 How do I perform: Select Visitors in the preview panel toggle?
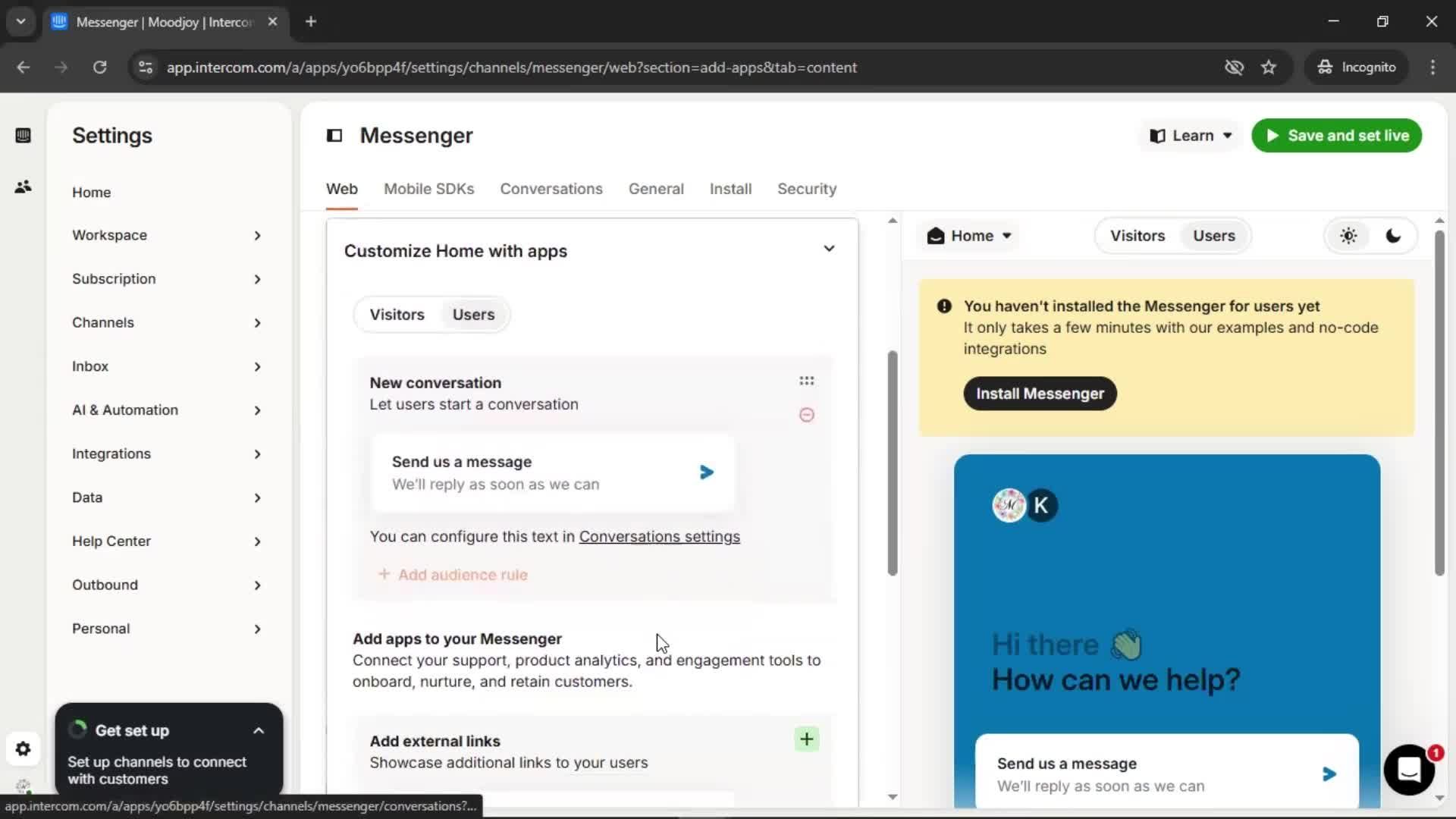pyautogui.click(x=1137, y=236)
